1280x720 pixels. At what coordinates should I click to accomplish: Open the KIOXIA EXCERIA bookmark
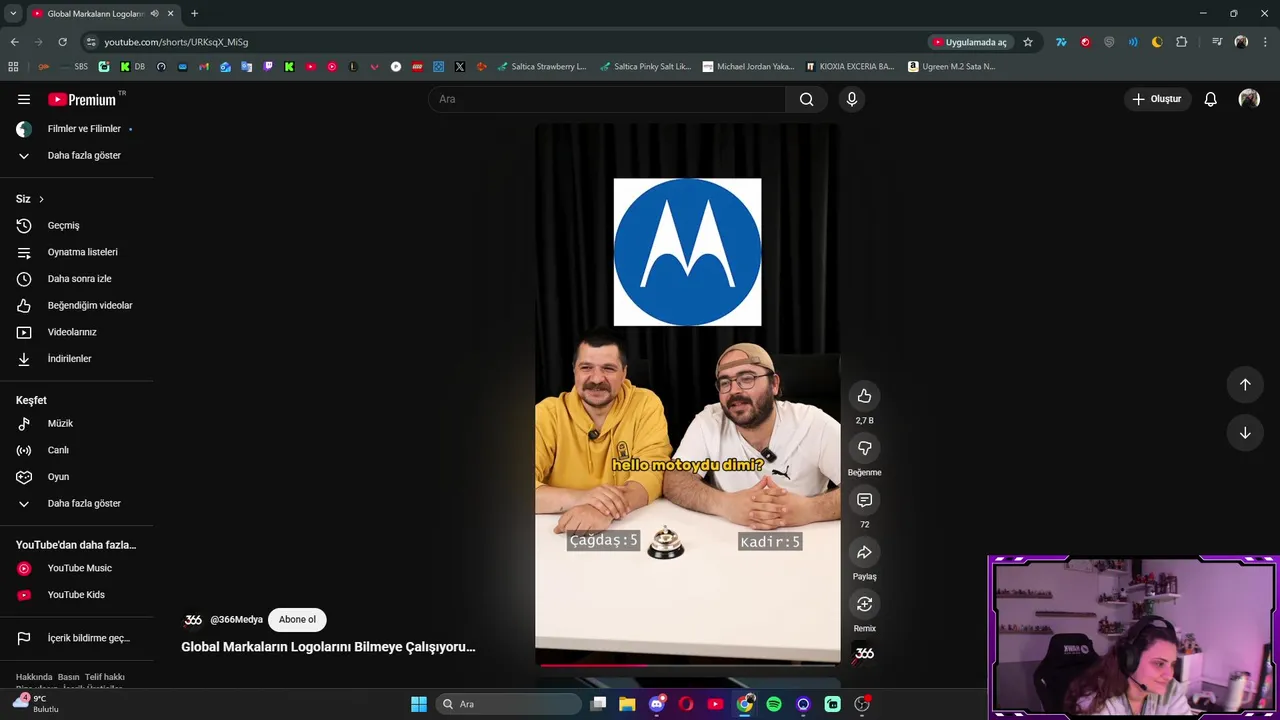[x=850, y=67]
